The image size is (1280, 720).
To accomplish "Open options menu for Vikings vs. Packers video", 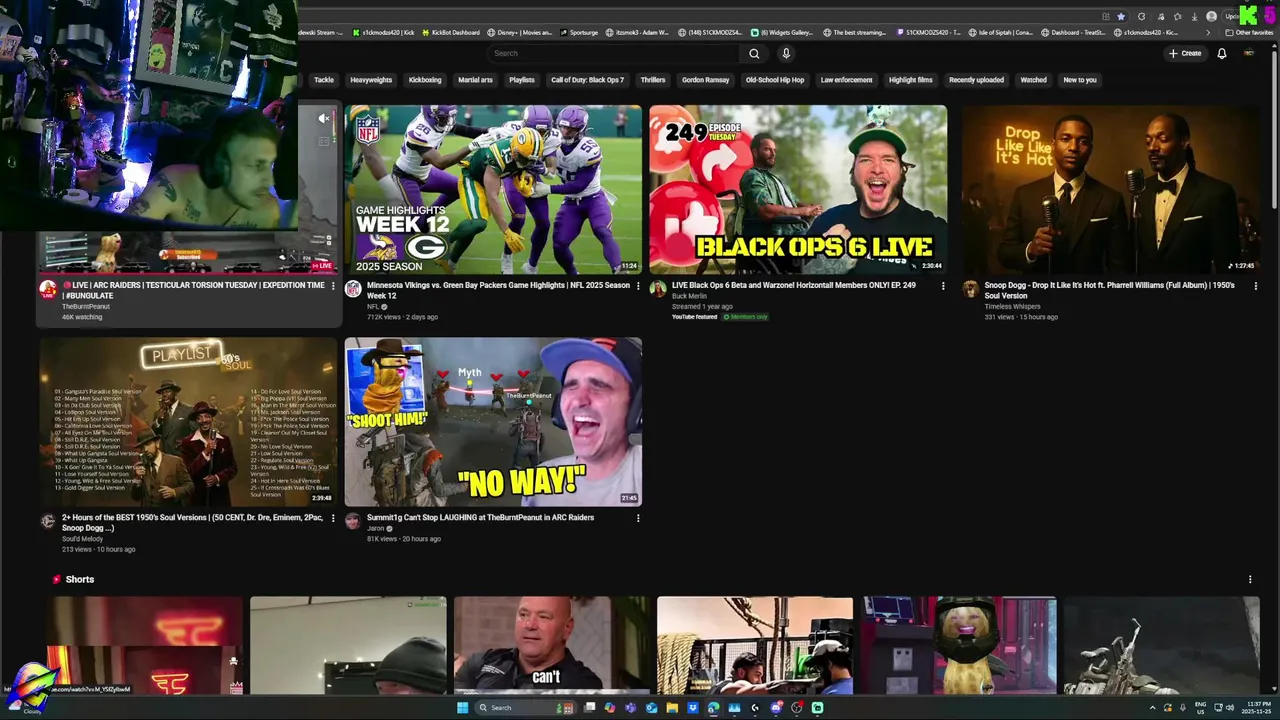I will click(638, 286).
